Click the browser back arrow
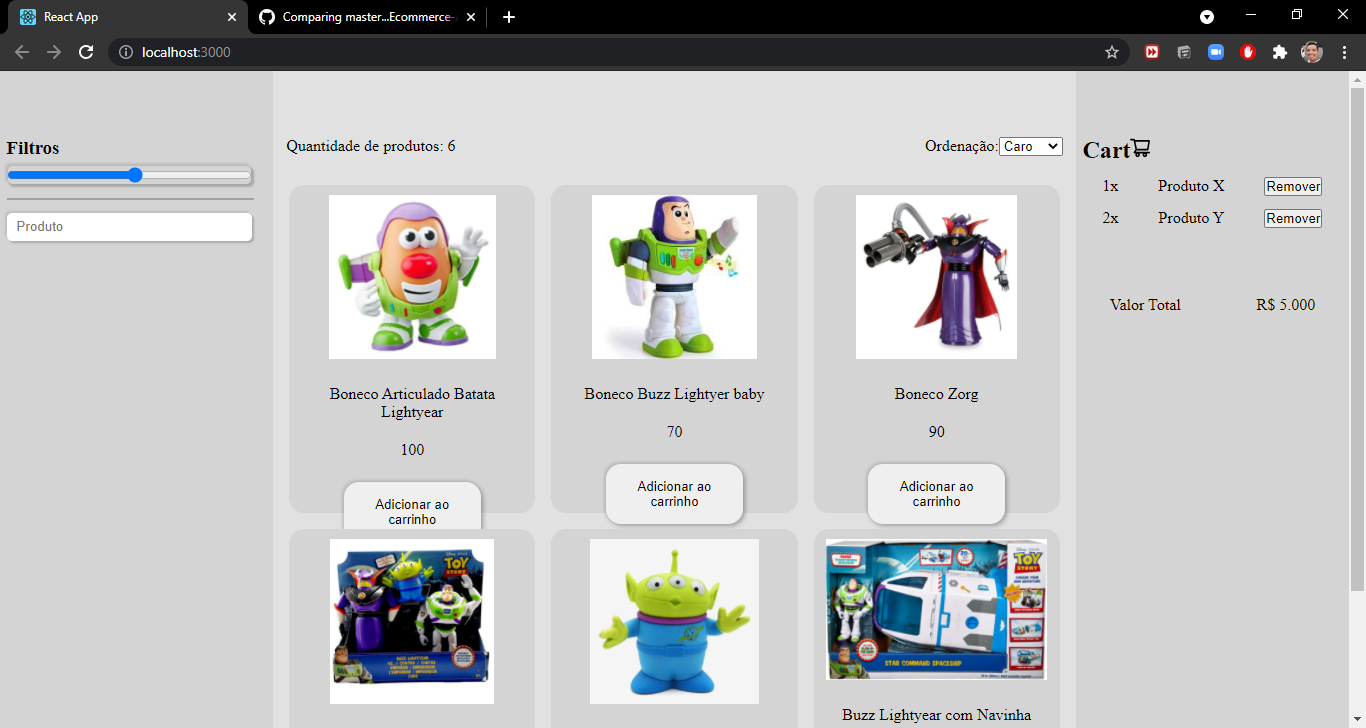Image resolution: width=1366 pixels, height=728 pixels. [x=22, y=52]
